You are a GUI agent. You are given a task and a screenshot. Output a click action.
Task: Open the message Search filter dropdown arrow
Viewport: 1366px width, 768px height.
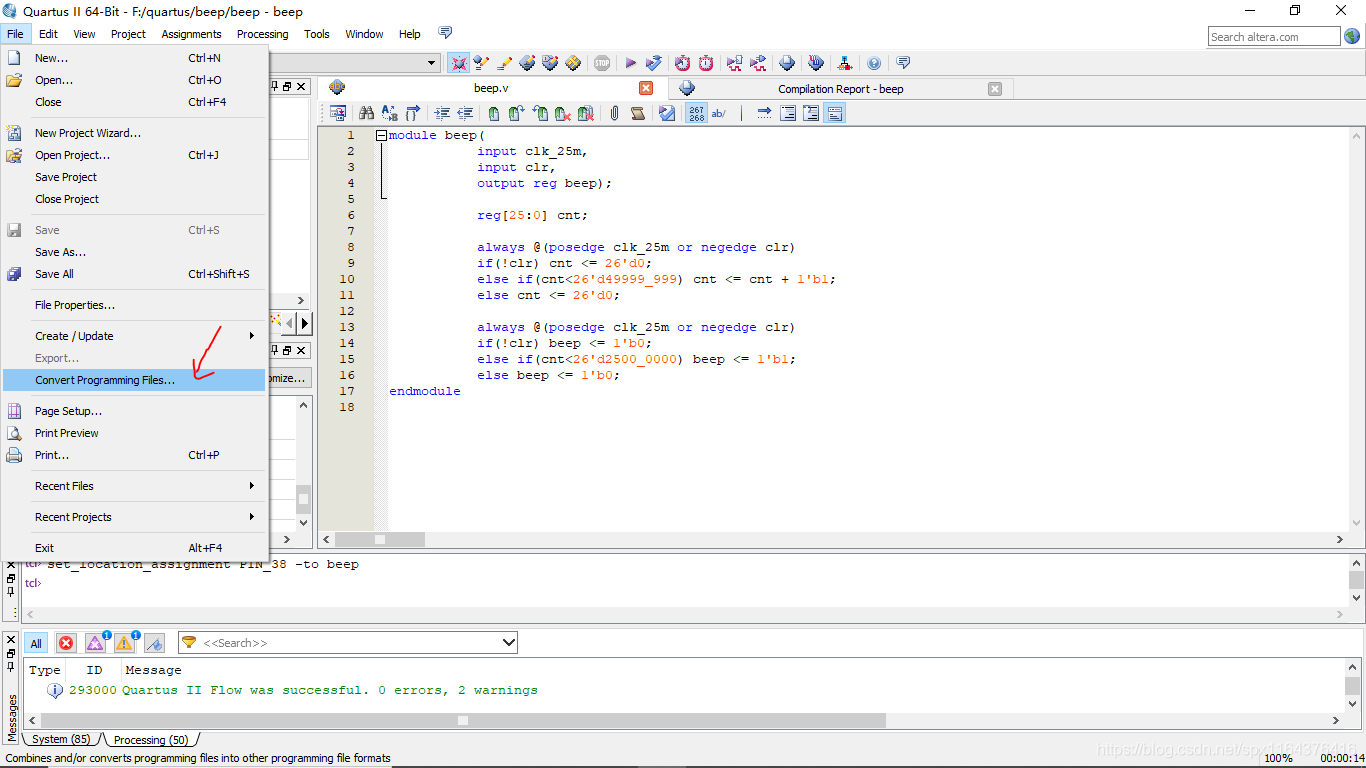[508, 643]
